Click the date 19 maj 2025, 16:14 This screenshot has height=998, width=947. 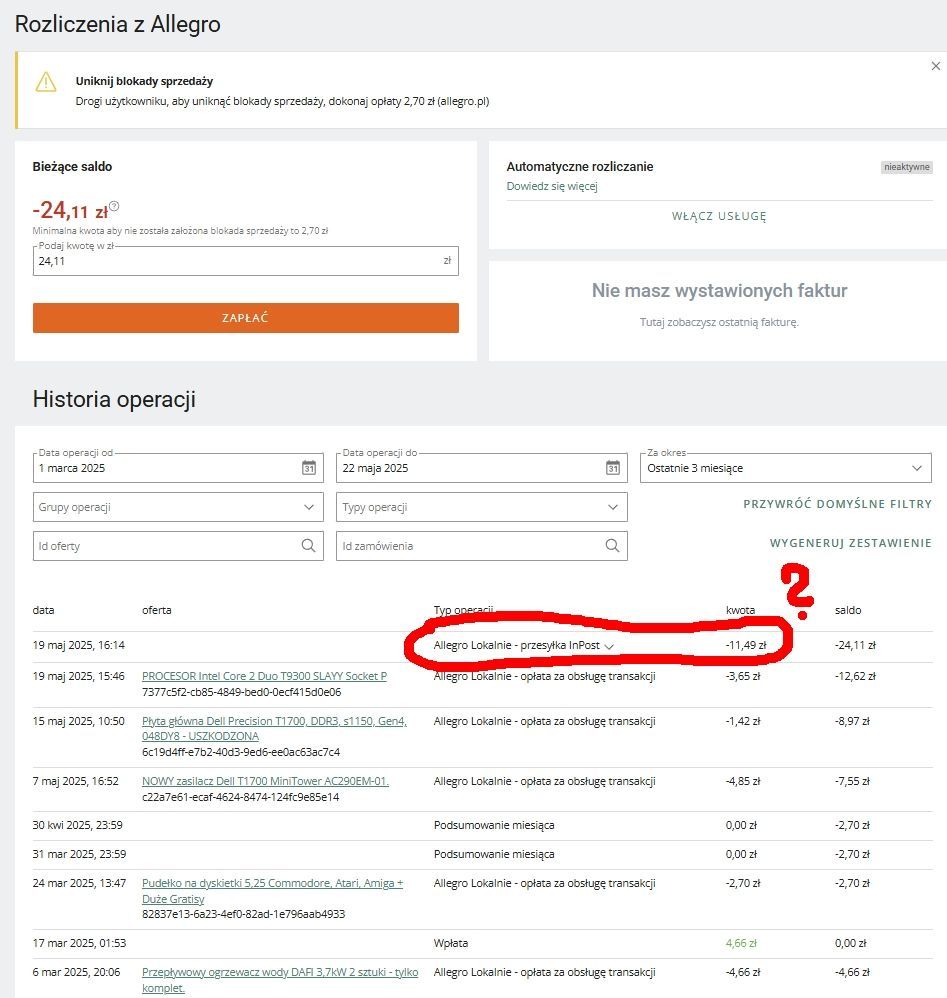(x=79, y=645)
